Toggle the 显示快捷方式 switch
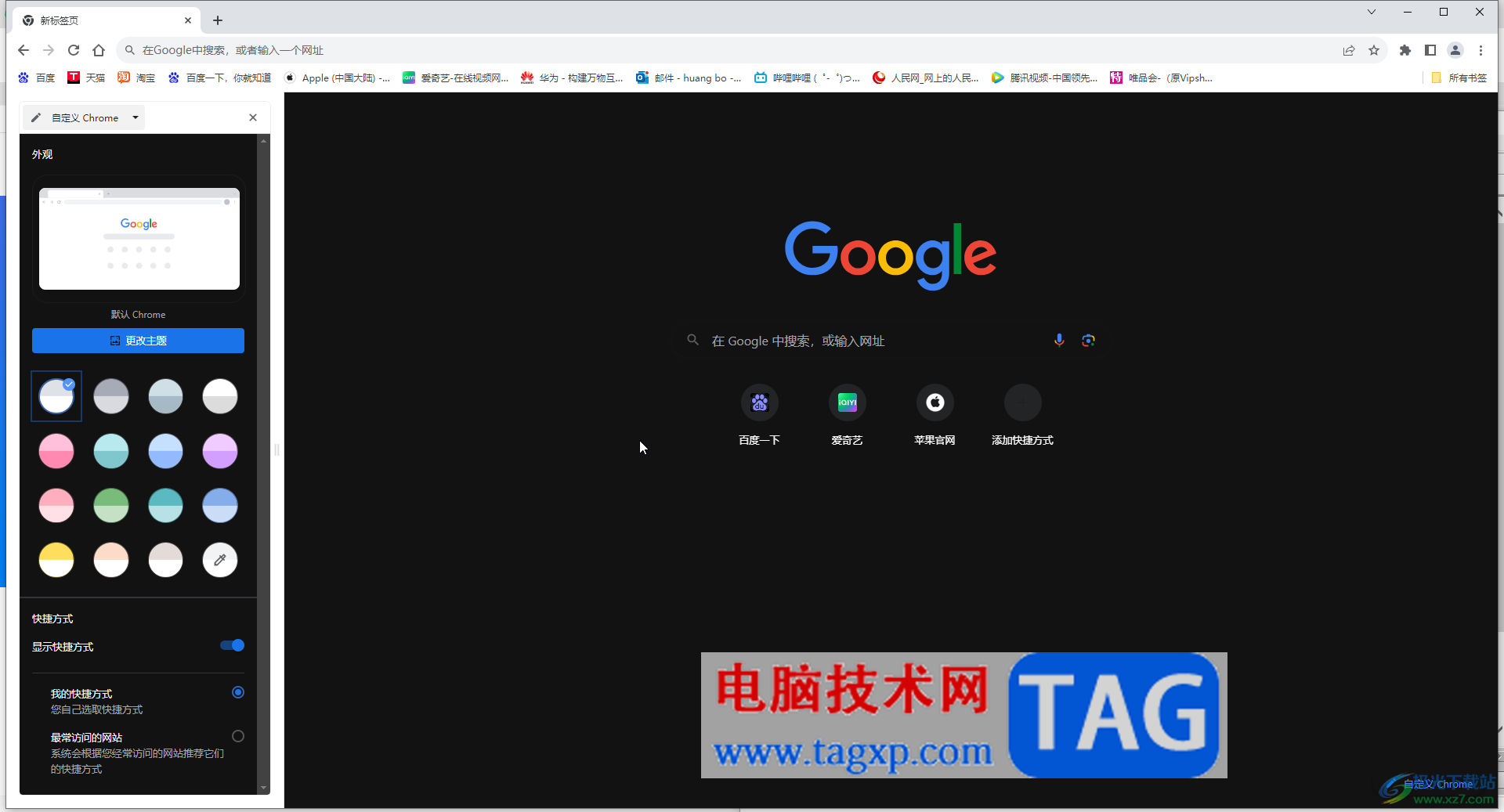The image size is (1504, 812). click(x=233, y=645)
